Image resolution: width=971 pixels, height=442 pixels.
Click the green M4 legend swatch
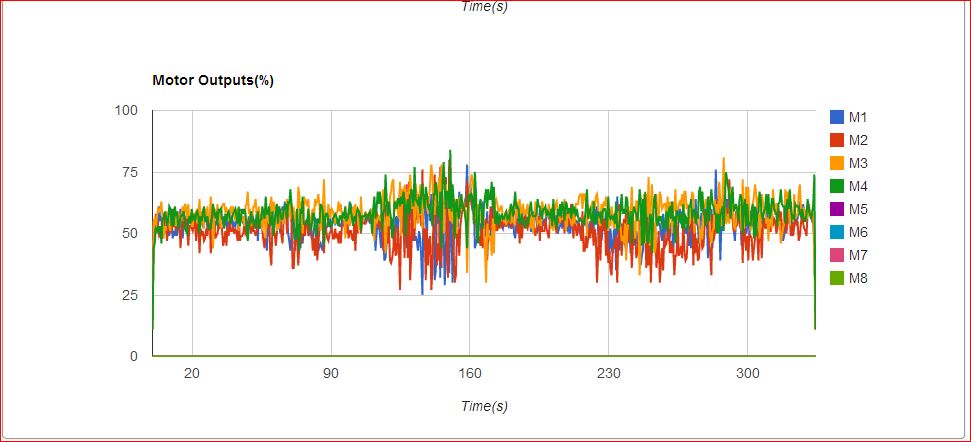pos(837,186)
